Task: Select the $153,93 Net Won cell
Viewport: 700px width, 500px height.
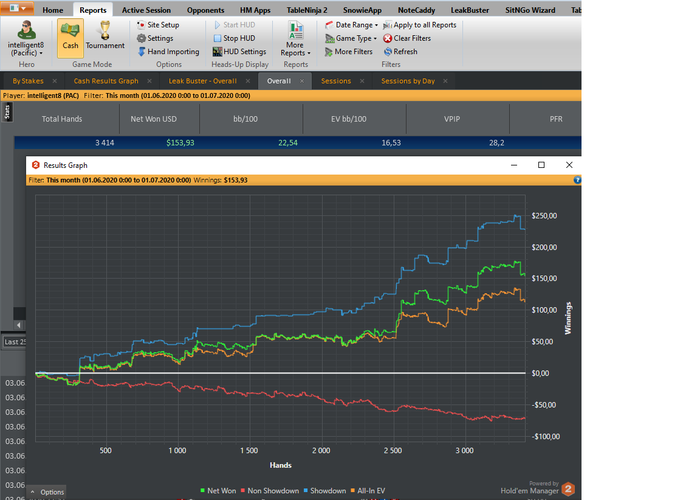Action: (180, 143)
